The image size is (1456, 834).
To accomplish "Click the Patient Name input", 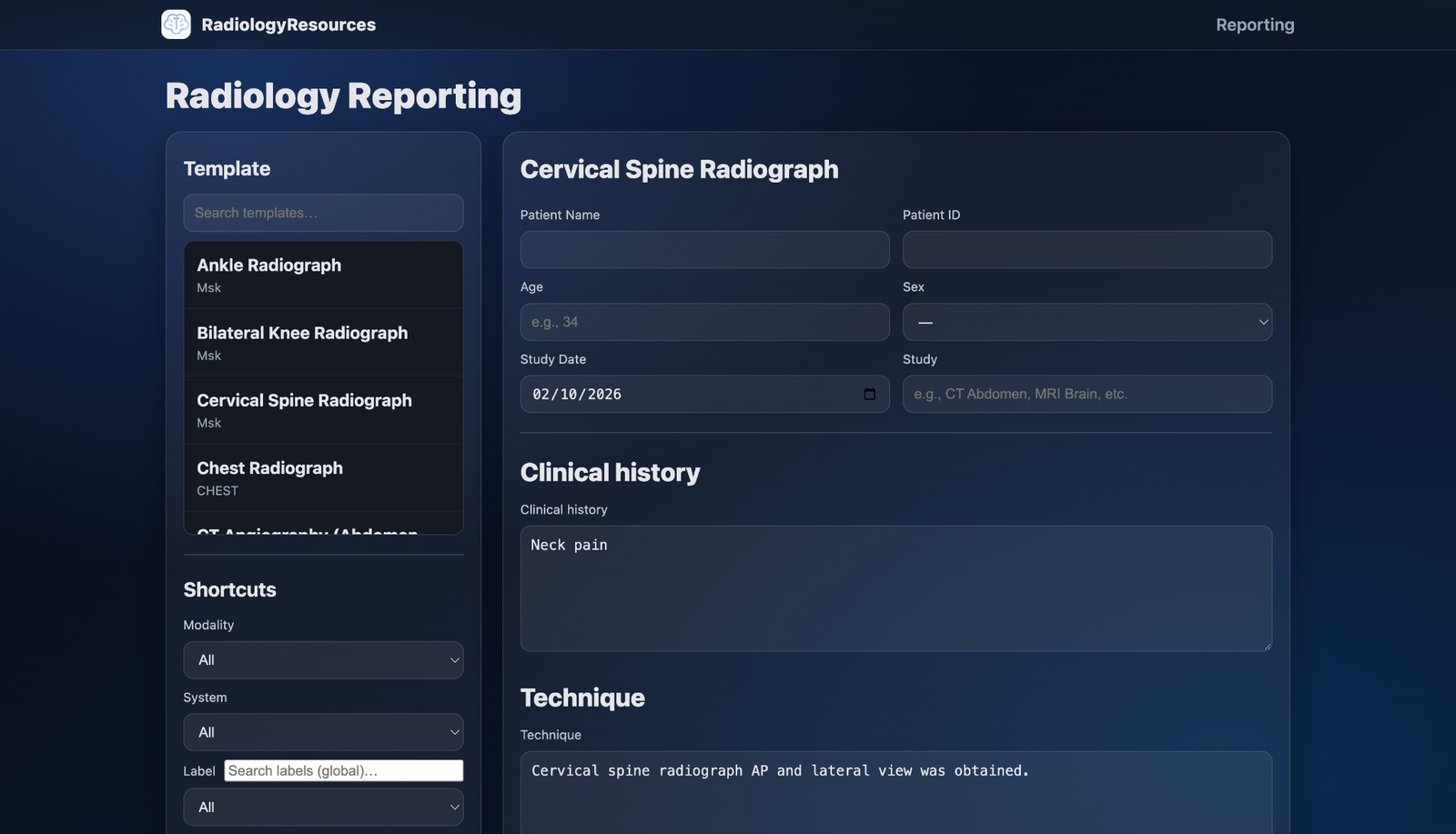I will pos(704,249).
